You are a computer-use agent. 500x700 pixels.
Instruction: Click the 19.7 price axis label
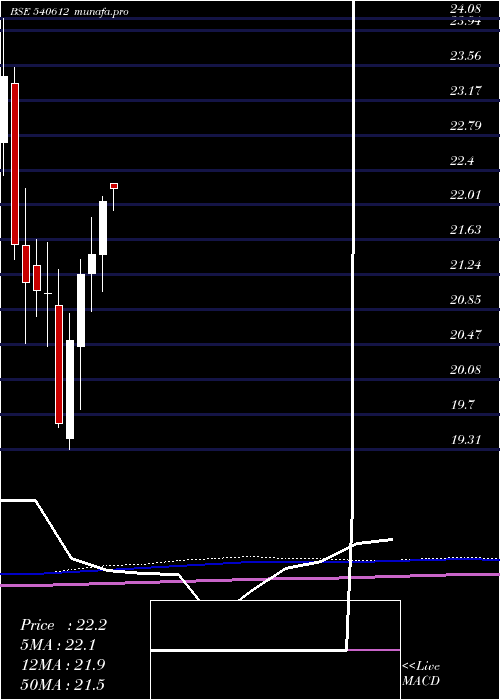click(462, 405)
